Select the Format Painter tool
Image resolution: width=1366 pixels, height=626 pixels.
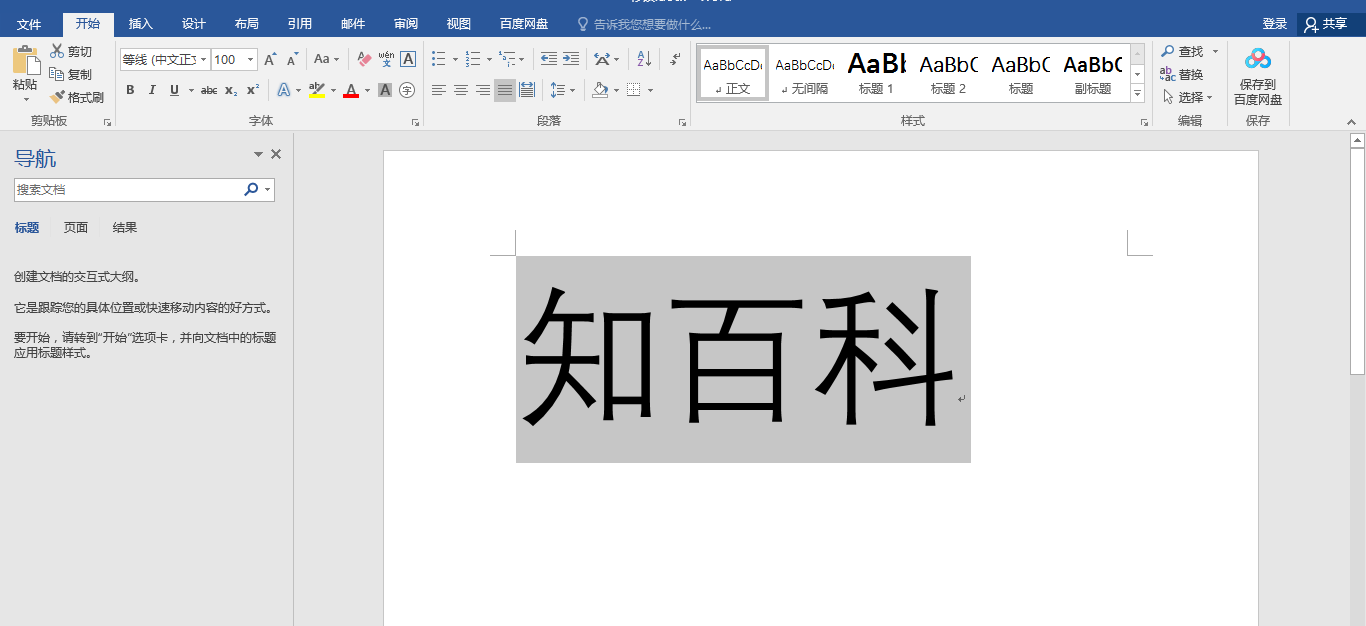pos(78,96)
